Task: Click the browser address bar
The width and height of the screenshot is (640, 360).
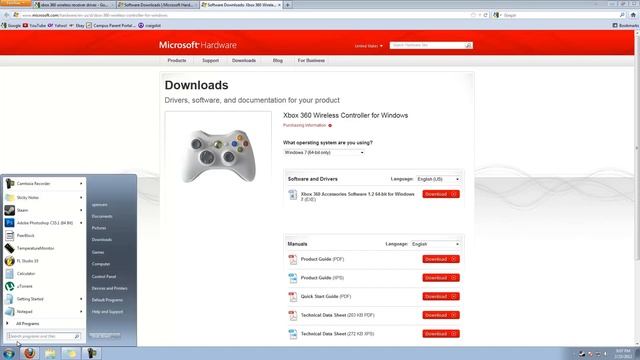Action: (245, 15)
